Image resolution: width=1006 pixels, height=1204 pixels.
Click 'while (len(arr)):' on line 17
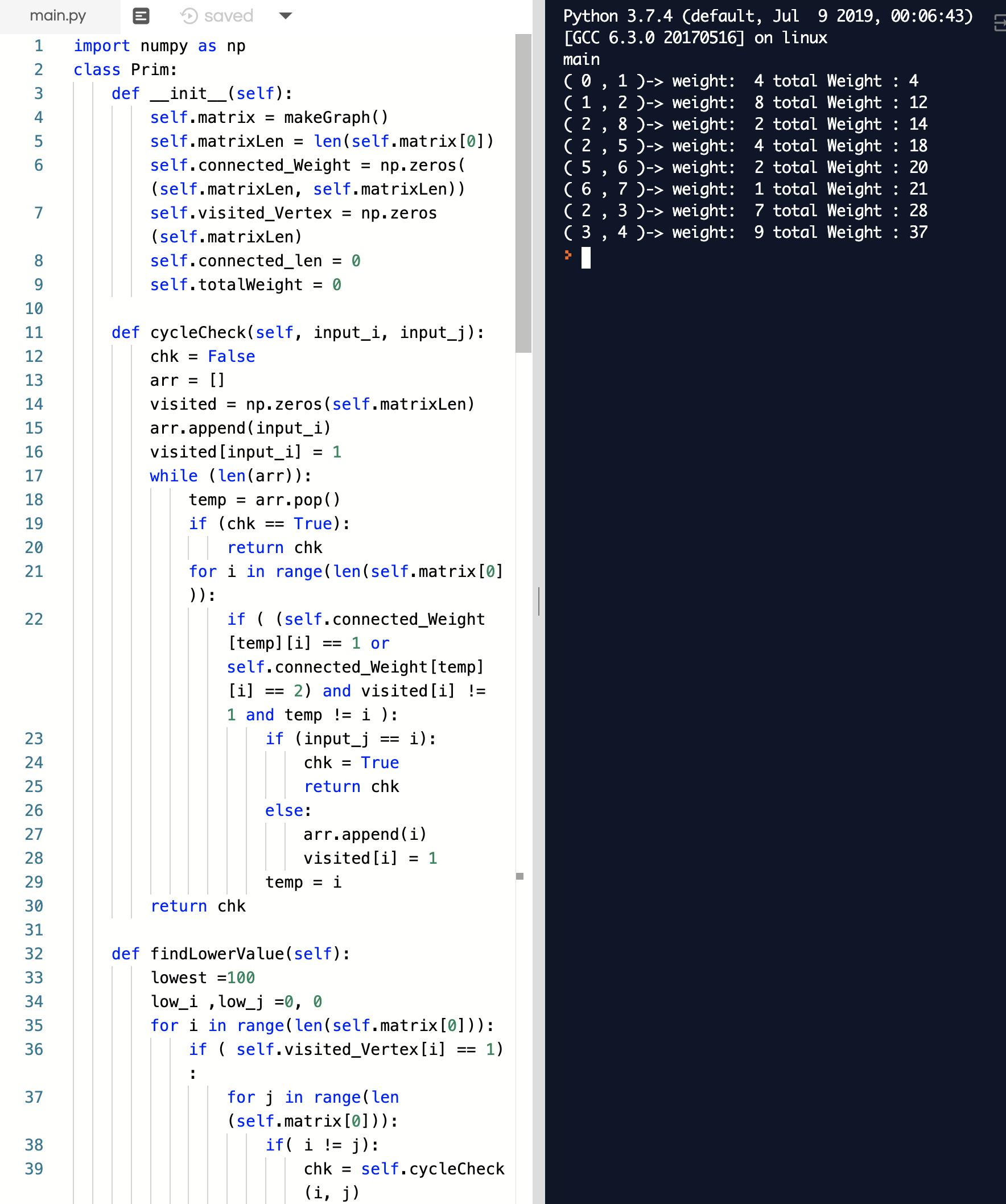pos(230,476)
